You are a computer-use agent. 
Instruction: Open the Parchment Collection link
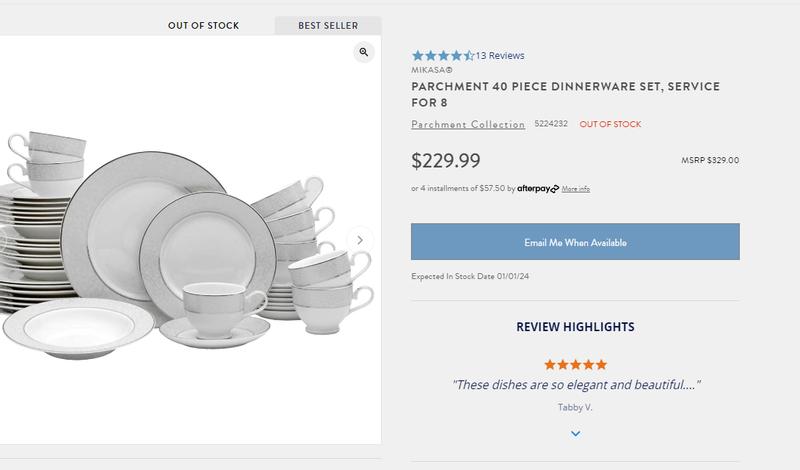[x=468, y=124]
